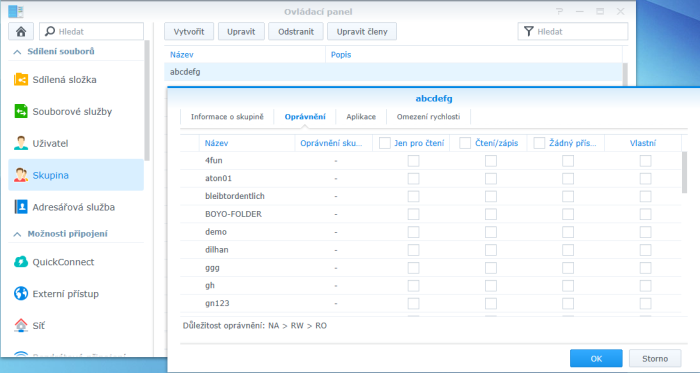Open Externí přístup via its globe icon
The width and height of the screenshot is (700, 373).
(21, 294)
